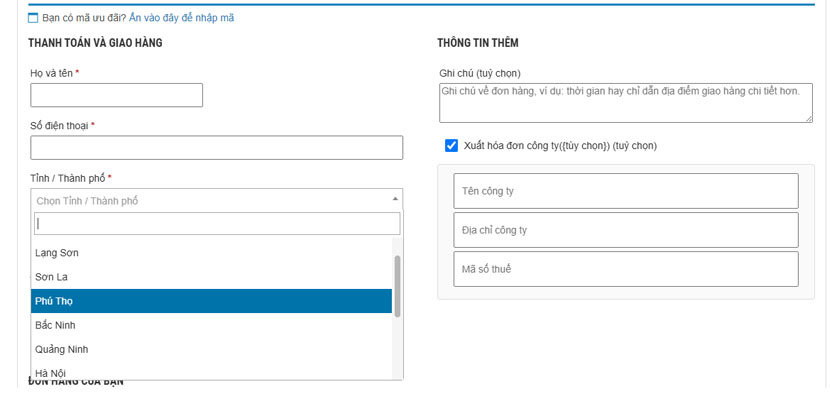The width and height of the screenshot is (830, 417).
Task: Focus the 'Số điện thoại' input field
Action: tap(216, 148)
